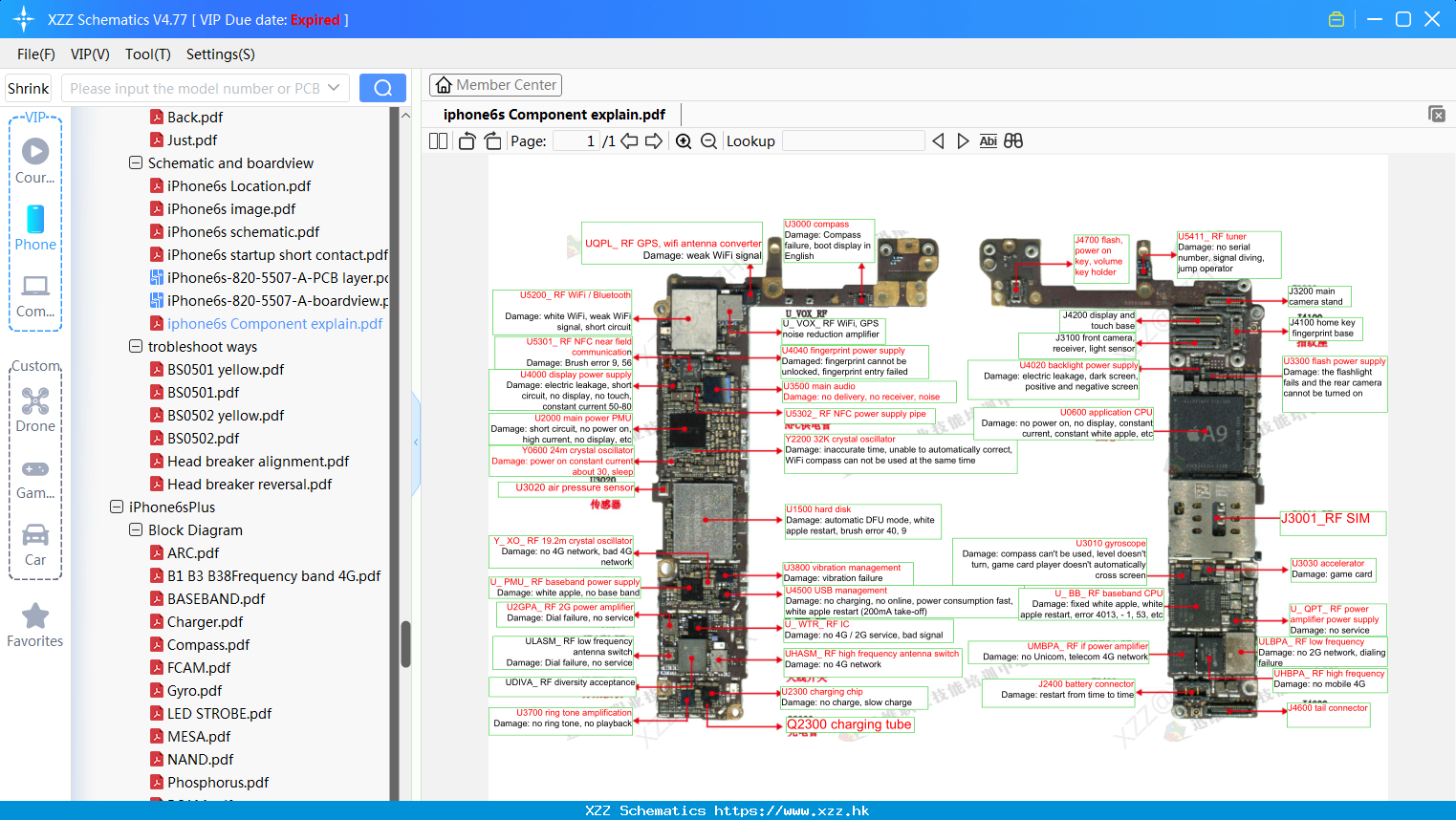Open the File(F) menu
Screen dimensions: 1456x820
[36, 54]
